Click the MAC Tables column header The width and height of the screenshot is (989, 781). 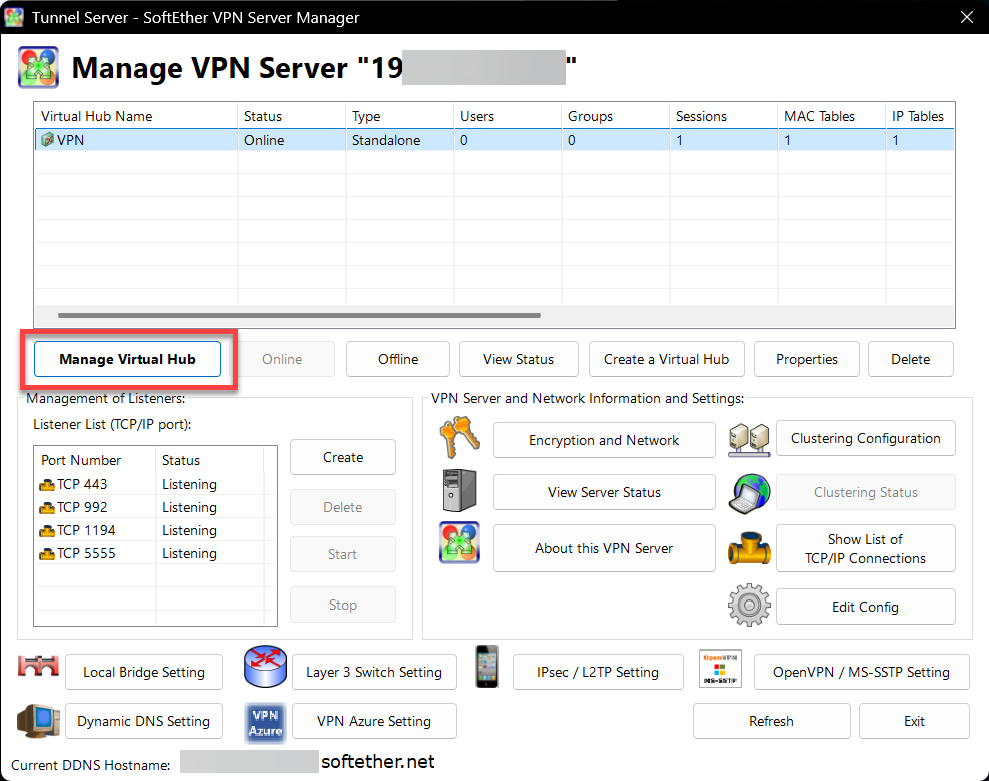point(831,116)
